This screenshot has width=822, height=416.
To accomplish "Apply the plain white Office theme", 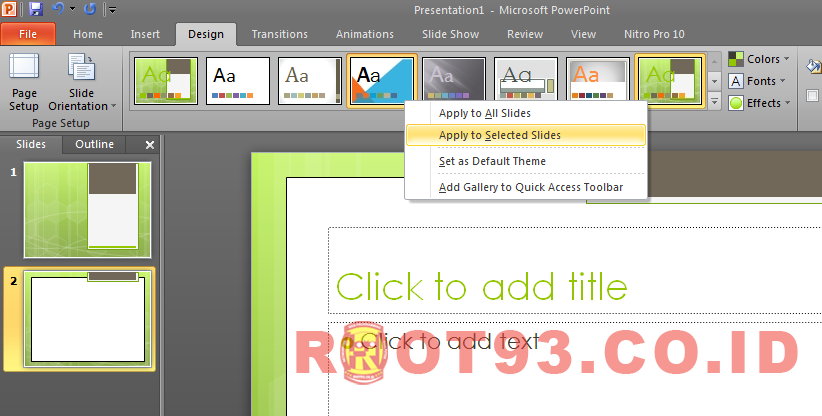I will point(237,81).
